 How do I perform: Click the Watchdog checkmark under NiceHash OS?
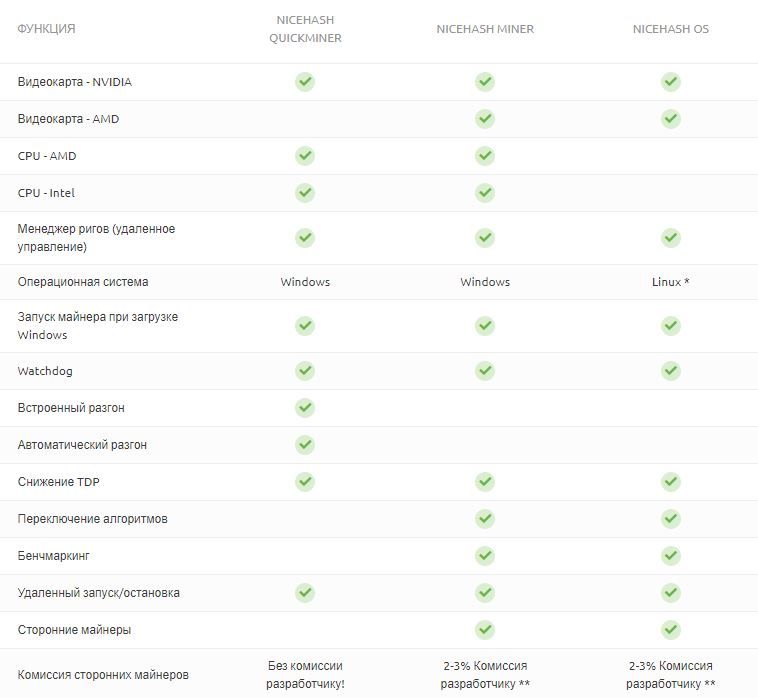[671, 371]
